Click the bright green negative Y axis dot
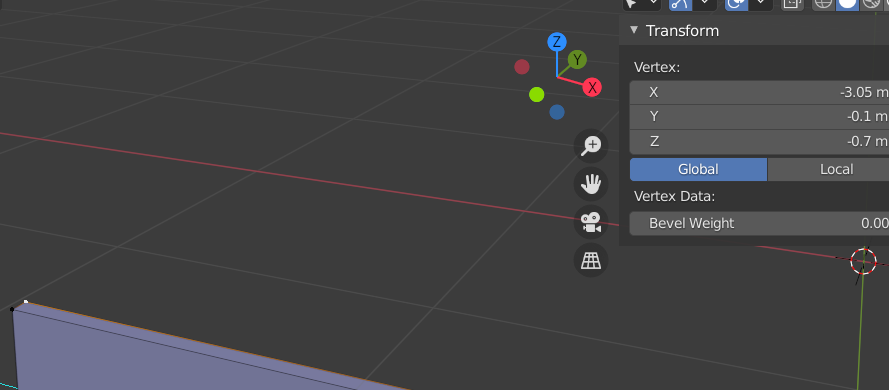Viewport: 889px width, 390px height. [x=536, y=95]
